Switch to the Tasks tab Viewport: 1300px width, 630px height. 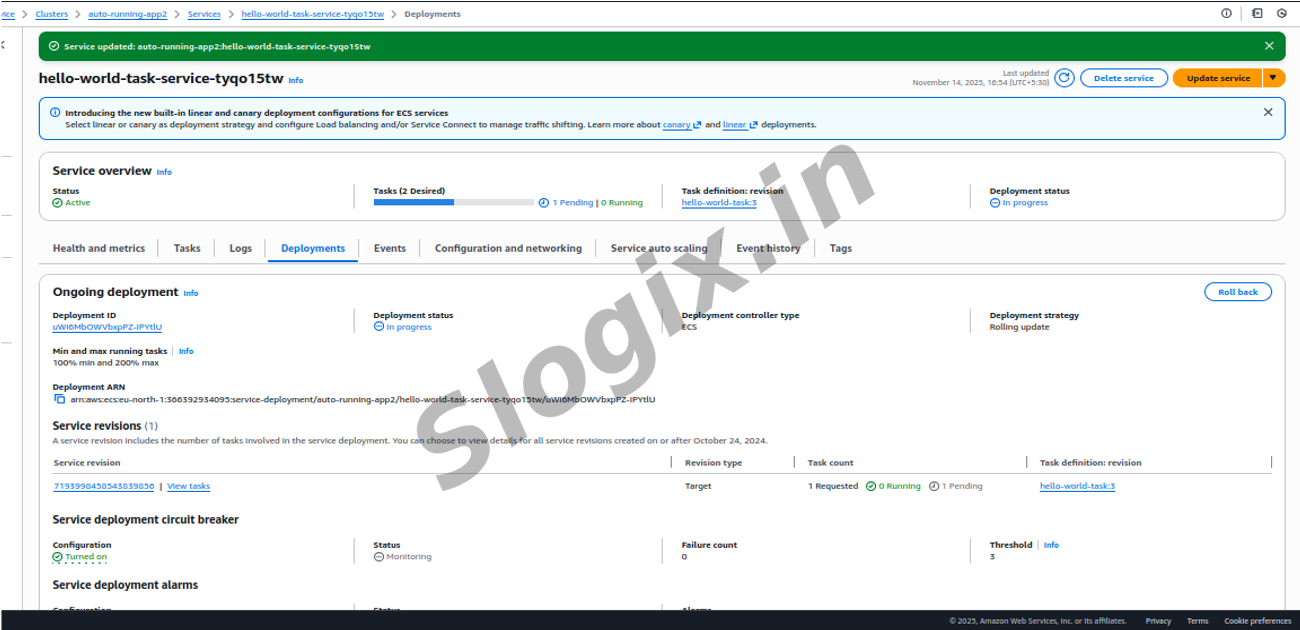coord(187,248)
